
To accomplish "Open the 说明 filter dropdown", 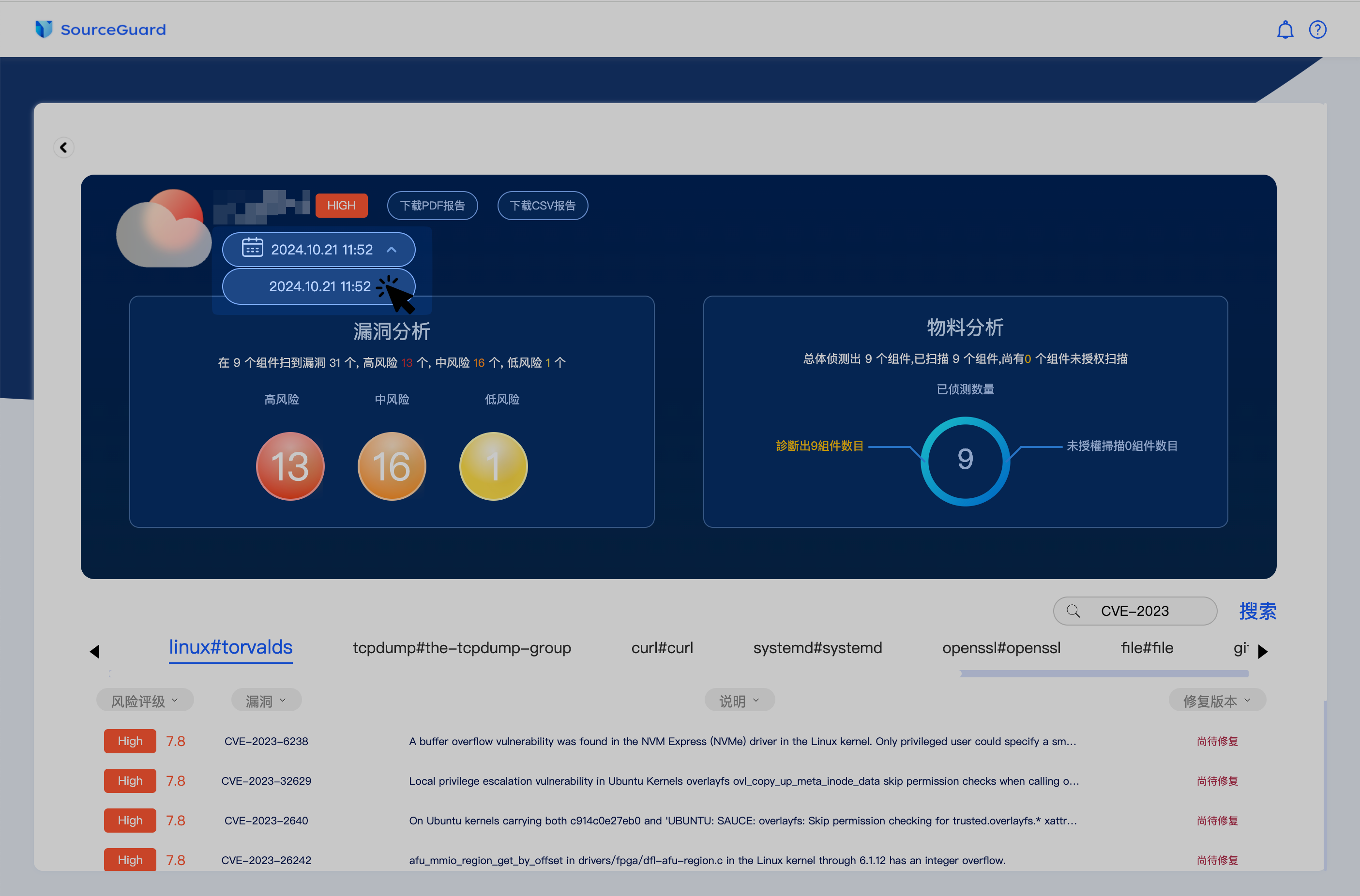I will 739,700.
